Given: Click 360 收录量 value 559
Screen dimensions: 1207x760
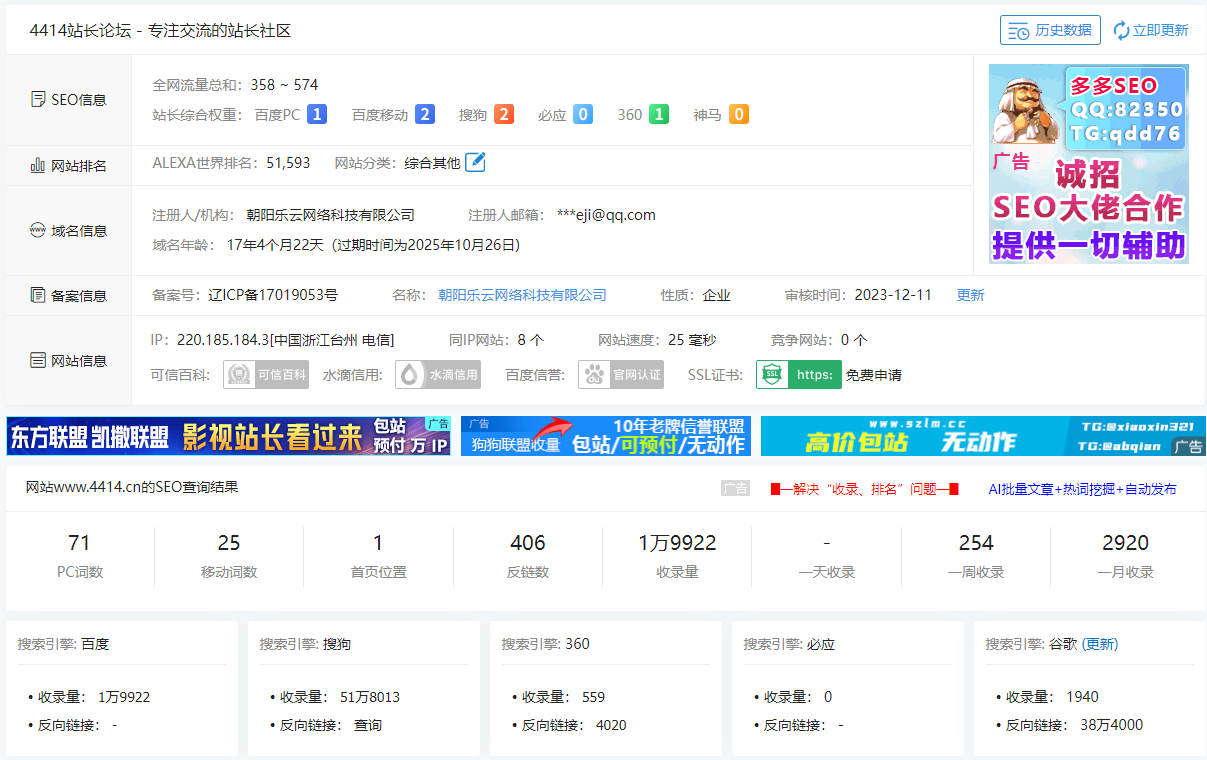Looking at the screenshot, I should pos(593,697).
